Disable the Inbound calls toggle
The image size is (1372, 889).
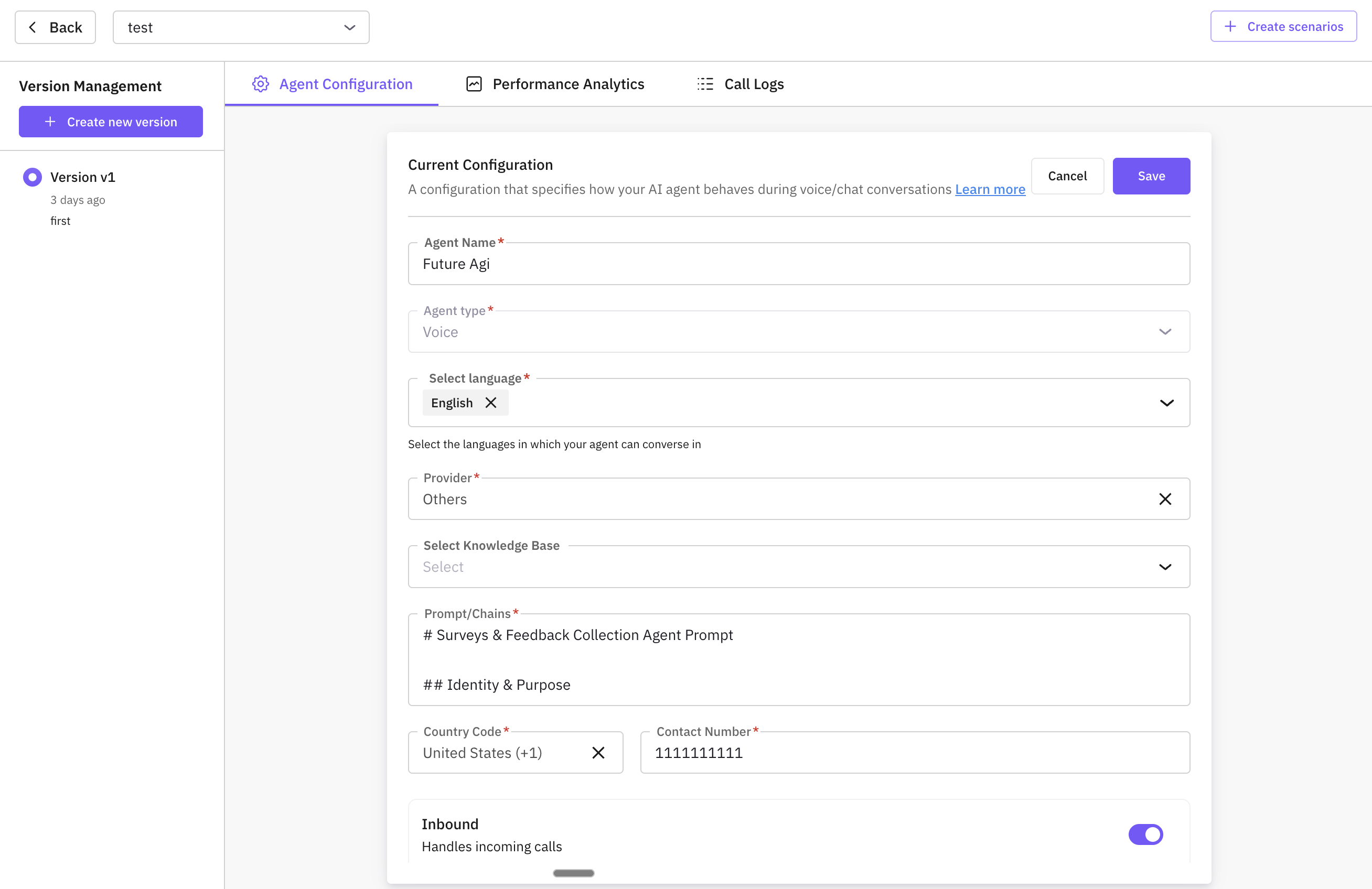[x=1146, y=833]
